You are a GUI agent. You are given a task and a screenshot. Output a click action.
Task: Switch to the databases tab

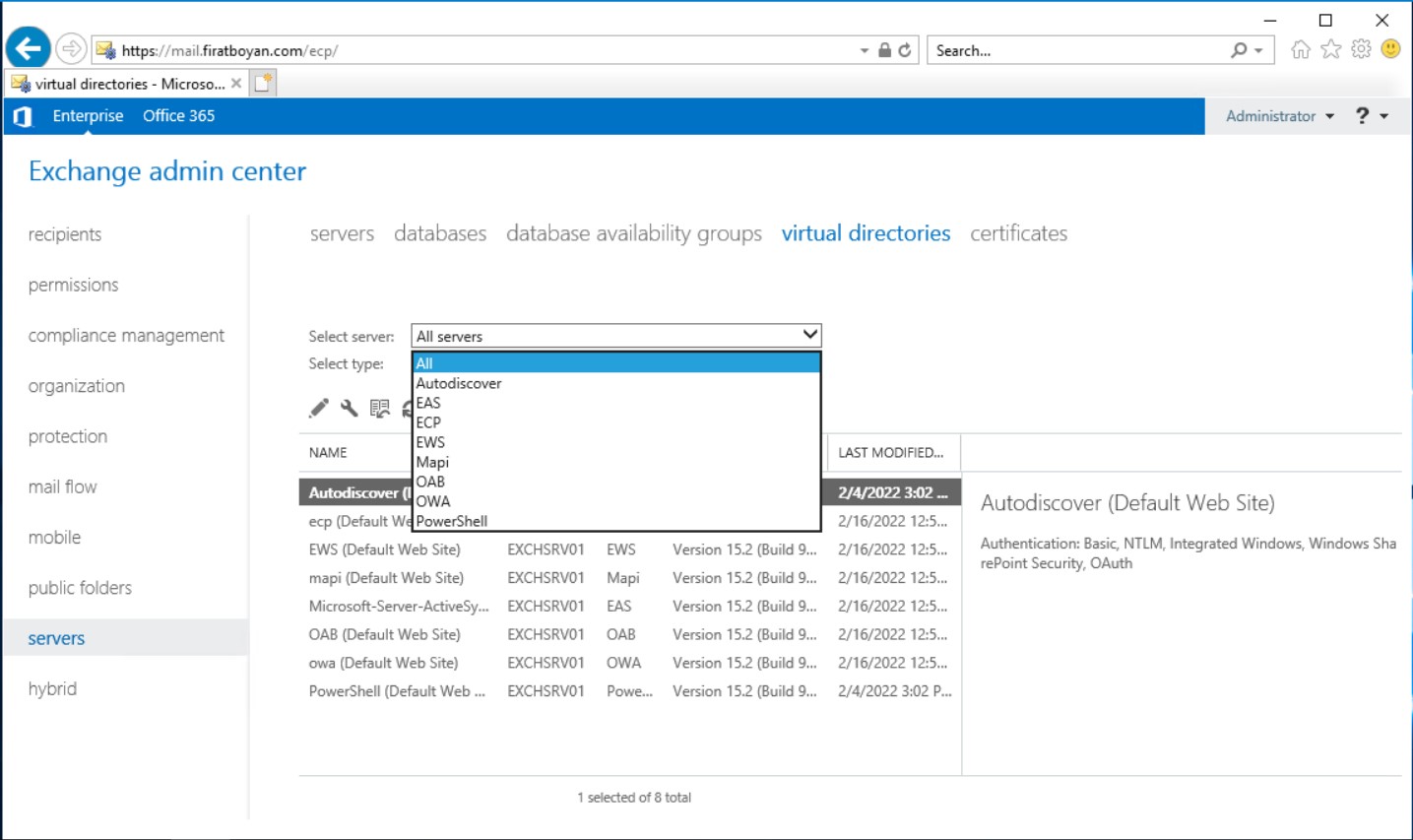tap(440, 233)
